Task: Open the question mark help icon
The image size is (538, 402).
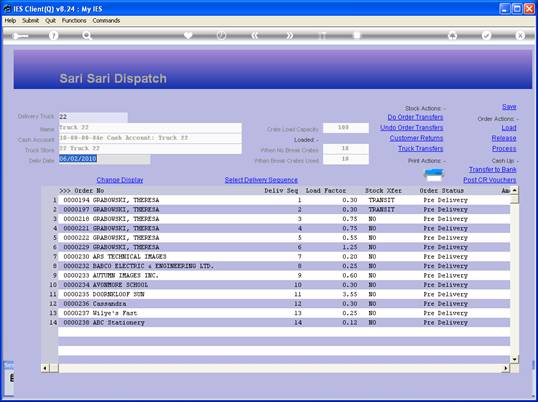Action: (x=53, y=36)
